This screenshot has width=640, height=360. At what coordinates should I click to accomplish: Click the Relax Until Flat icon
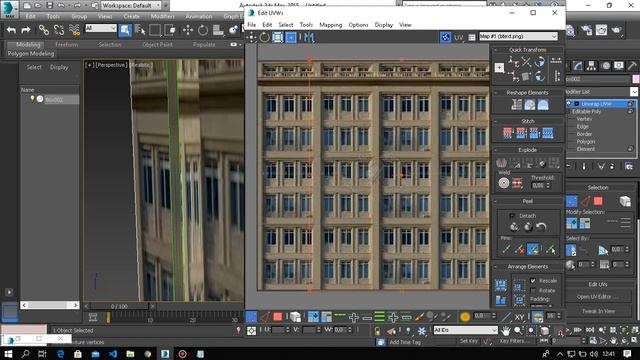530,105
